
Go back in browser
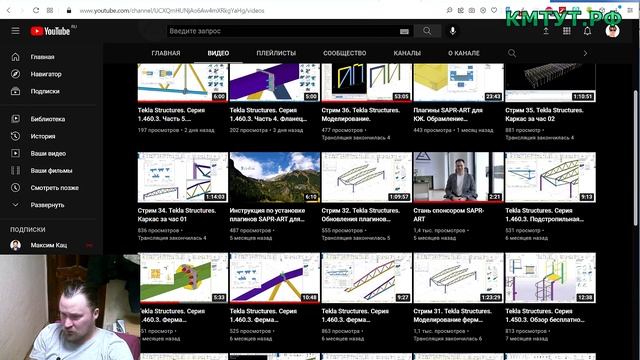pyautogui.click(x=9, y=10)
